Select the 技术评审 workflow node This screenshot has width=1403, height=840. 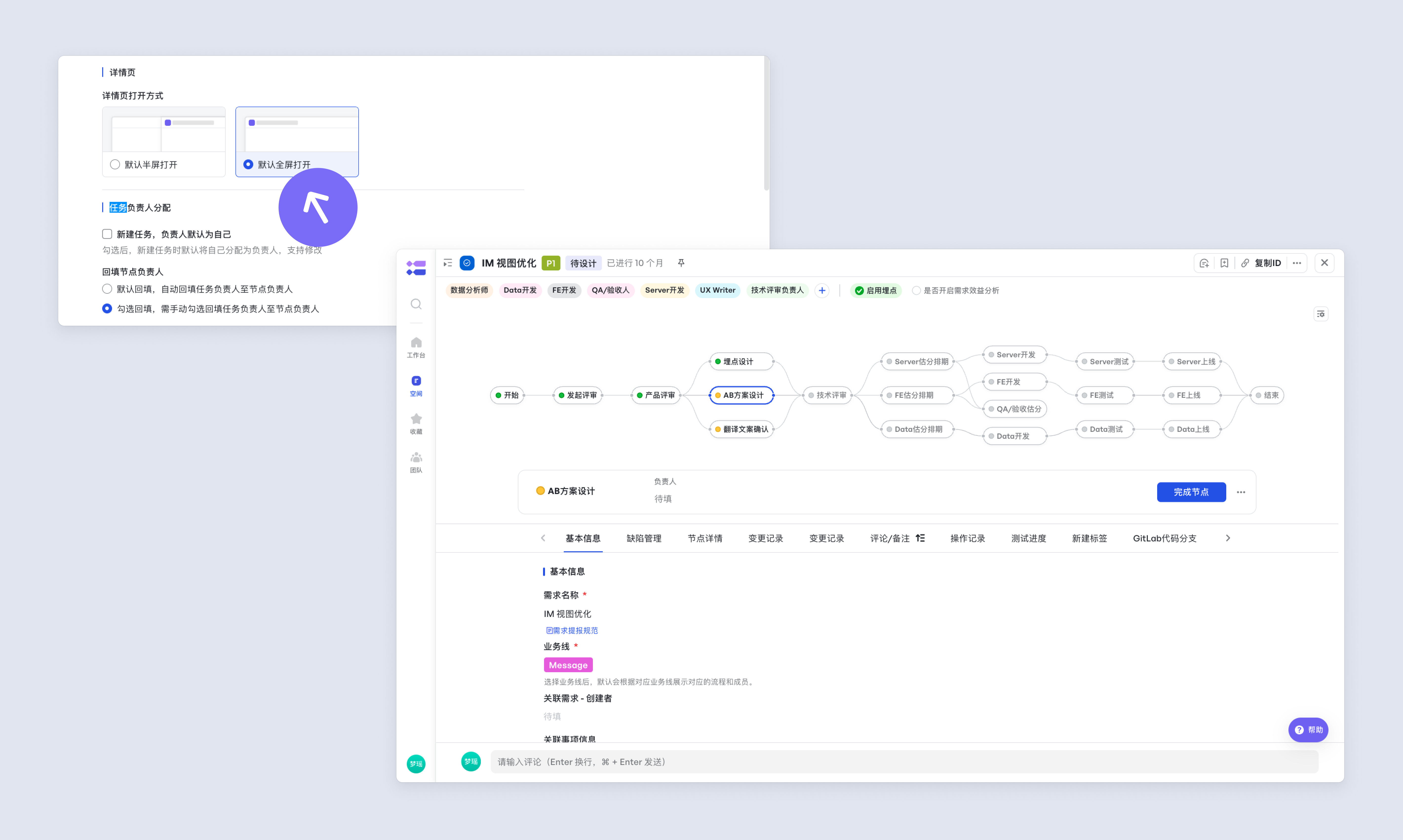(x=827, y=395)
